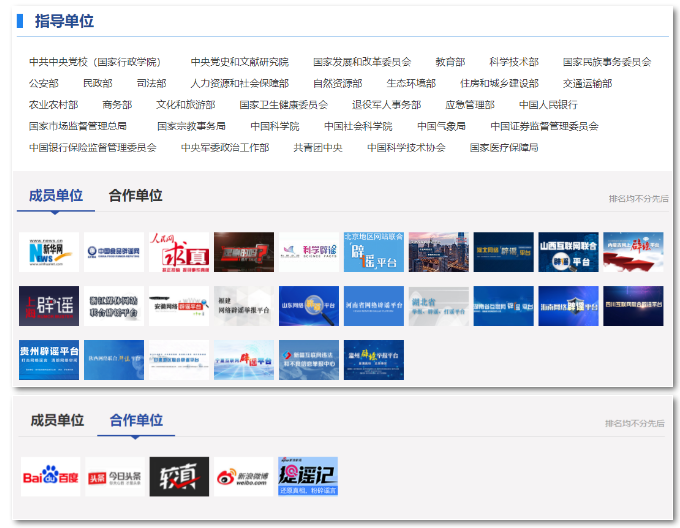Select 成员单位 tab in lower panel
680x528 pixels.
[x=57, y=420]
